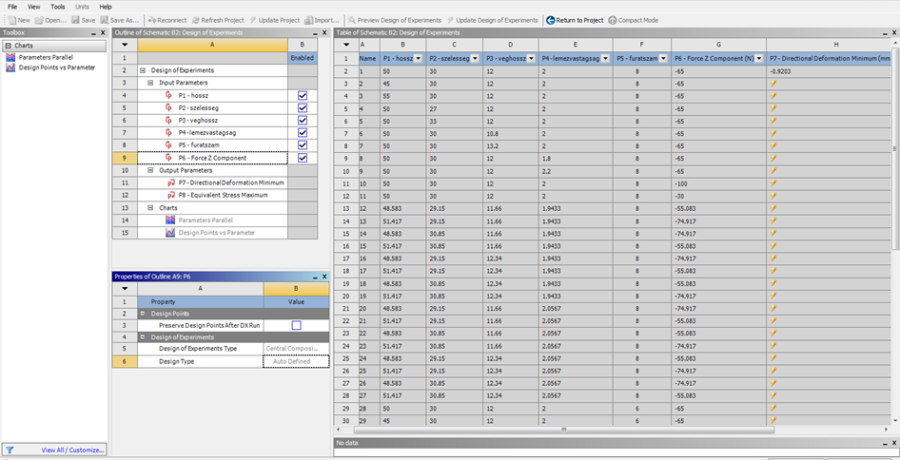Click Preview Design of Experiments icon
Viewport: 900px width, 460px height.
(352, 20)
